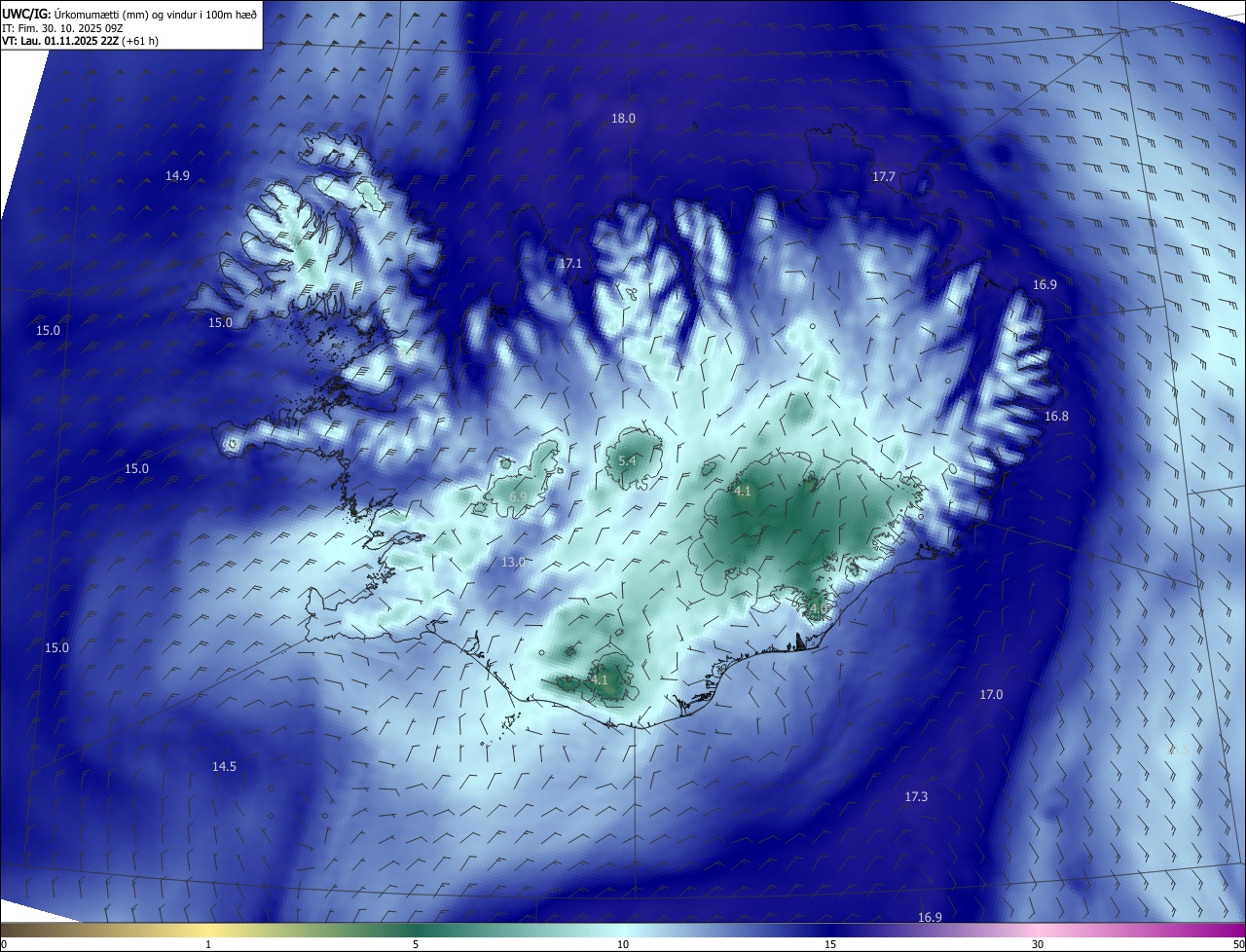Pick the 16.8 value off the east coast

(x=1056, y=417)
